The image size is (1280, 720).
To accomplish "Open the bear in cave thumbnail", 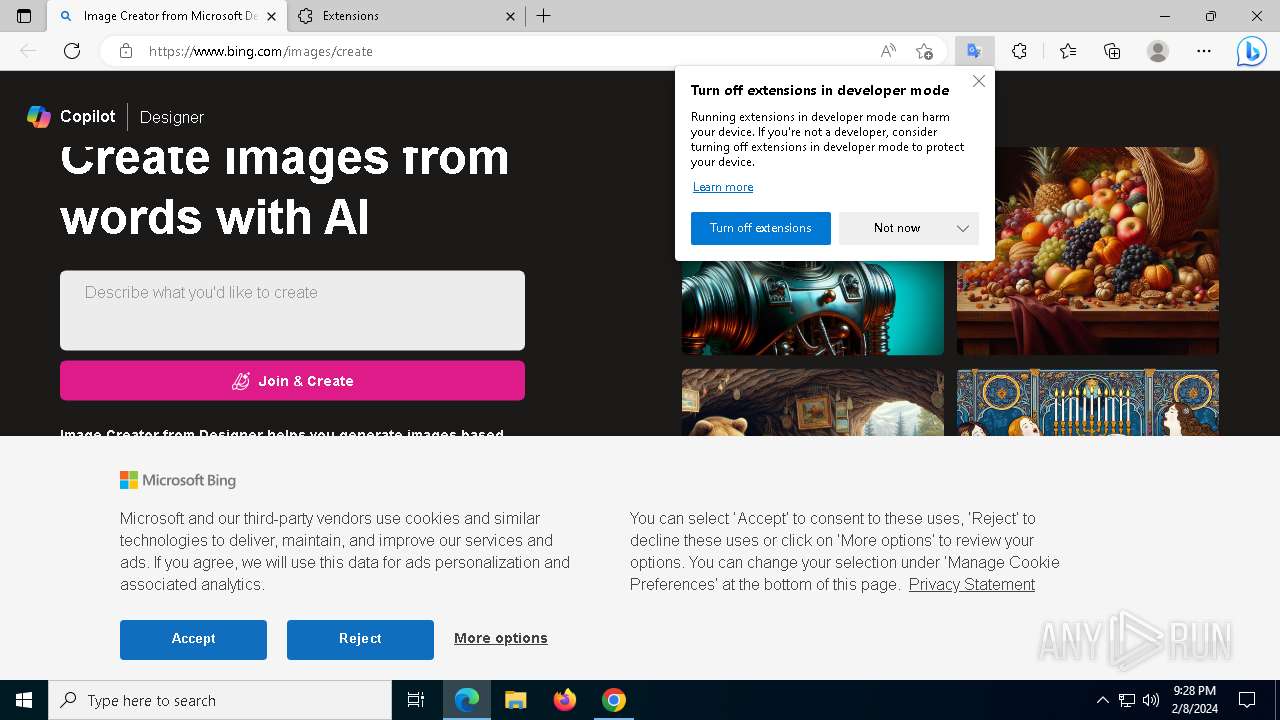I will point(812,402).
